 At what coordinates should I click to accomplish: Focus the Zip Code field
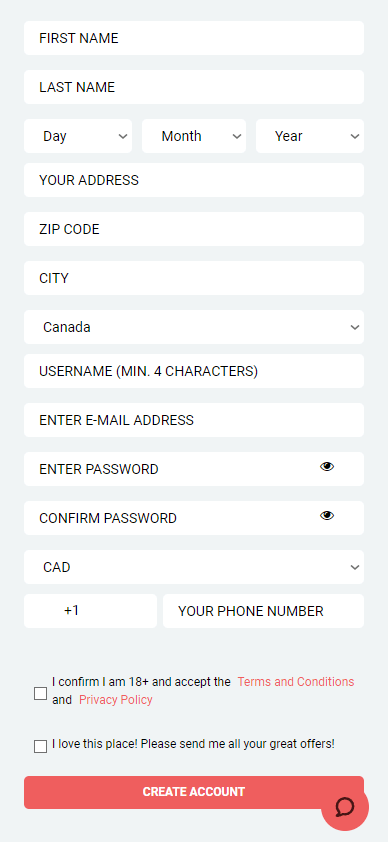pyautogui.click(x=194, y=229)
